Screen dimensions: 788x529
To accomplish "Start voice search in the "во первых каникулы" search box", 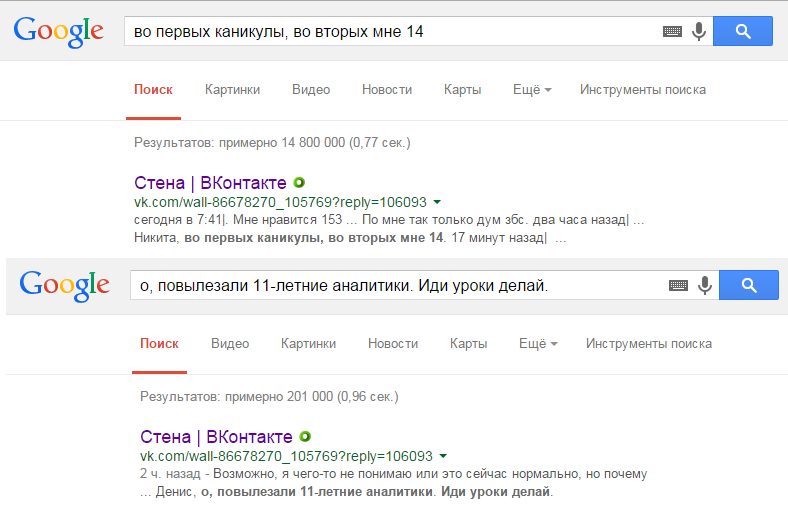I will pyautogui.click(x=699, y=32).
